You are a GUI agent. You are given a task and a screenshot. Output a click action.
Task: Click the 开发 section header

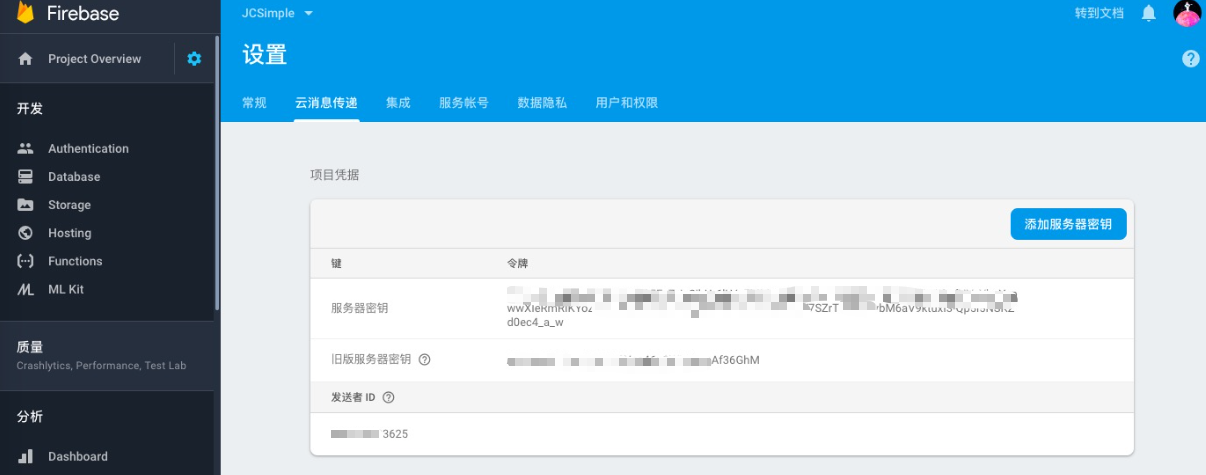click(30, 109)
